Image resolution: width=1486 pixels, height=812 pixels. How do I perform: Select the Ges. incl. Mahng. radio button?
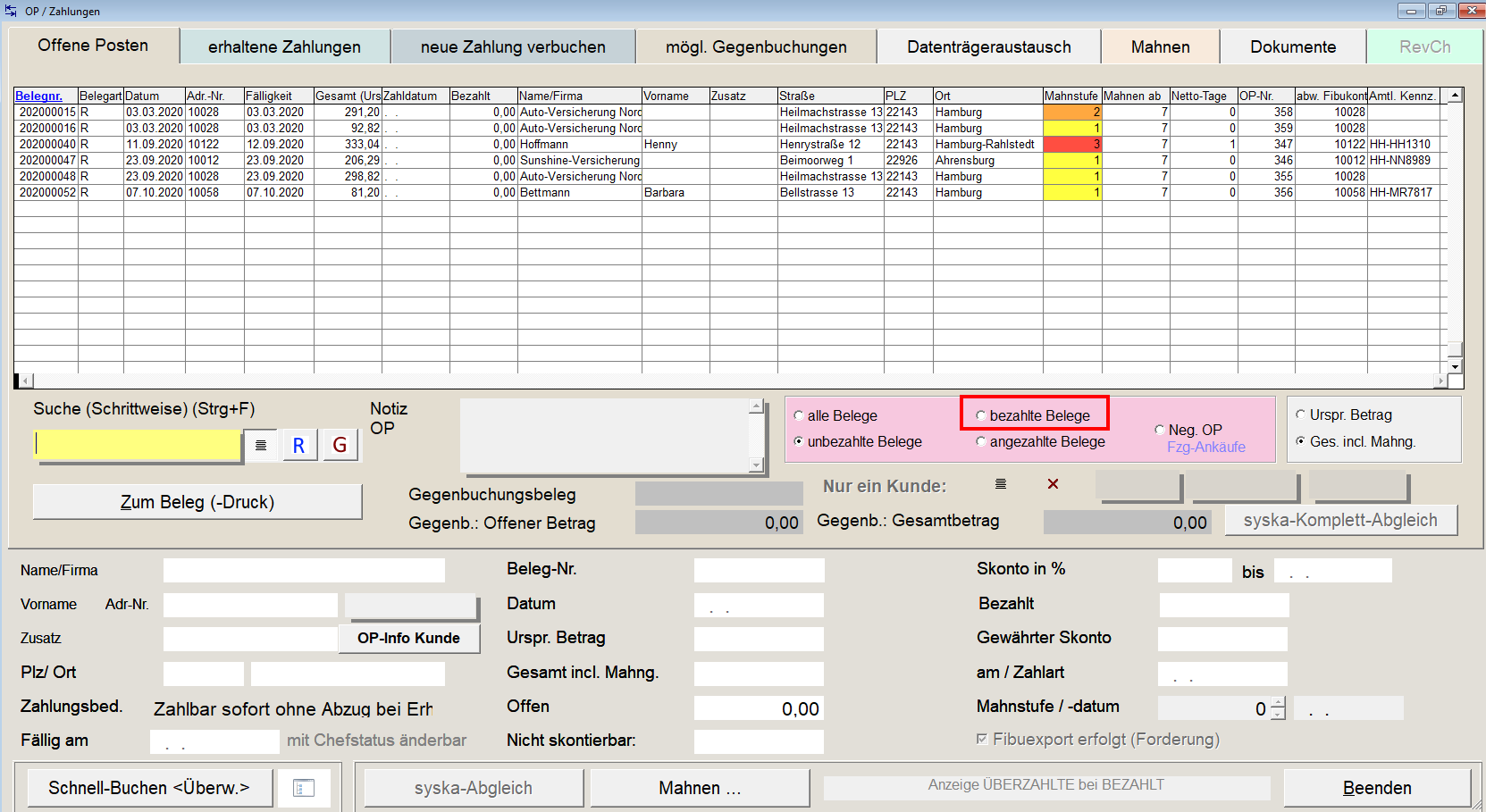(x=1301, y=441)
